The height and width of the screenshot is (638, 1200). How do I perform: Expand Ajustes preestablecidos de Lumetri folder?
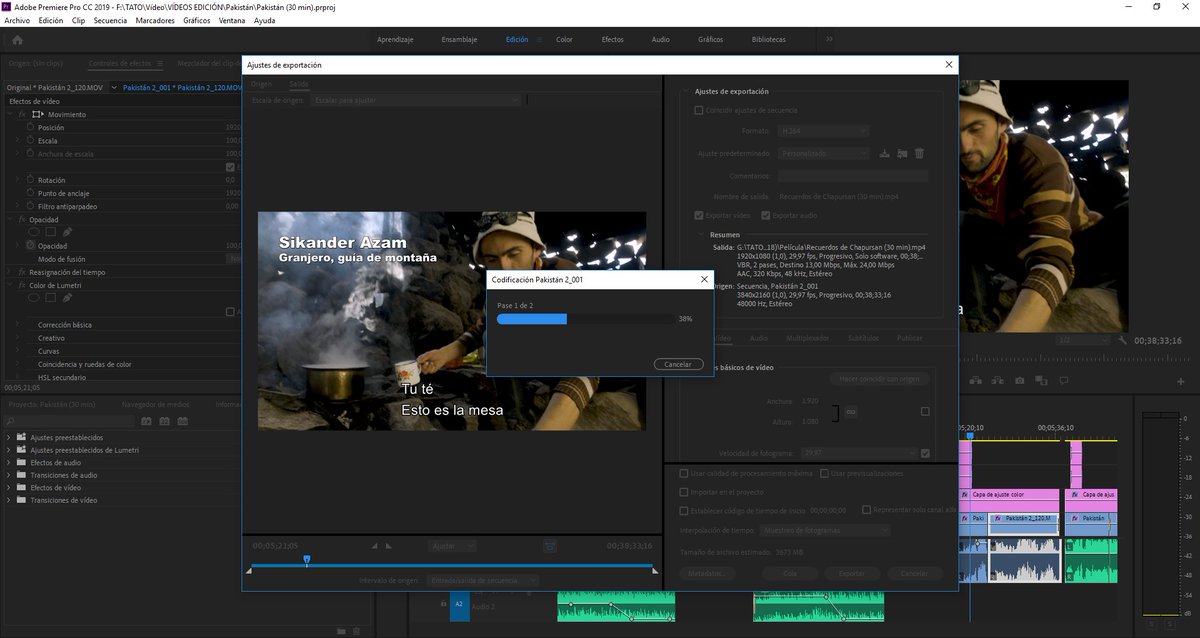(x=9, y=450)
